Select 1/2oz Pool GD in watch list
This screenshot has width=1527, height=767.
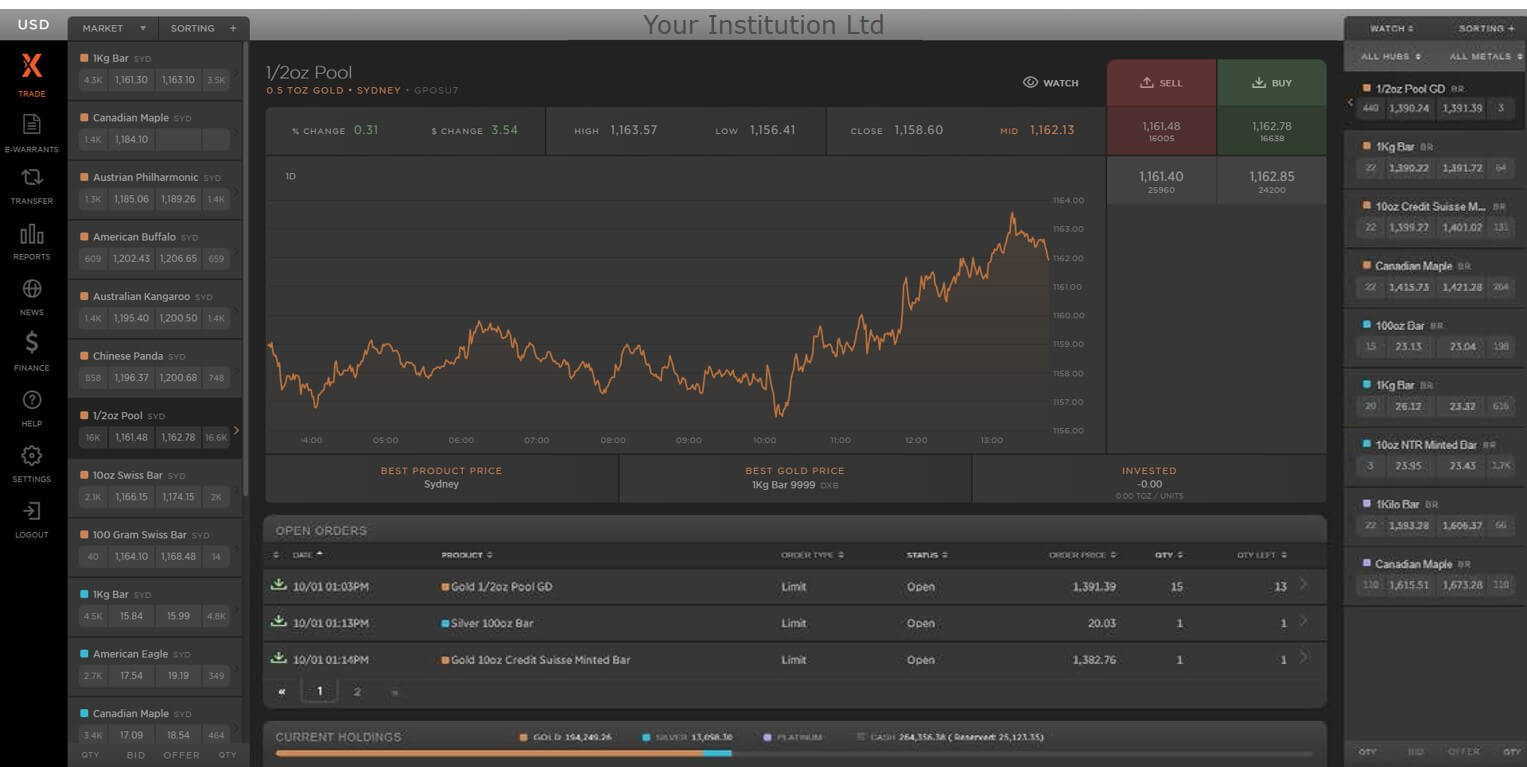(1434, 99)
